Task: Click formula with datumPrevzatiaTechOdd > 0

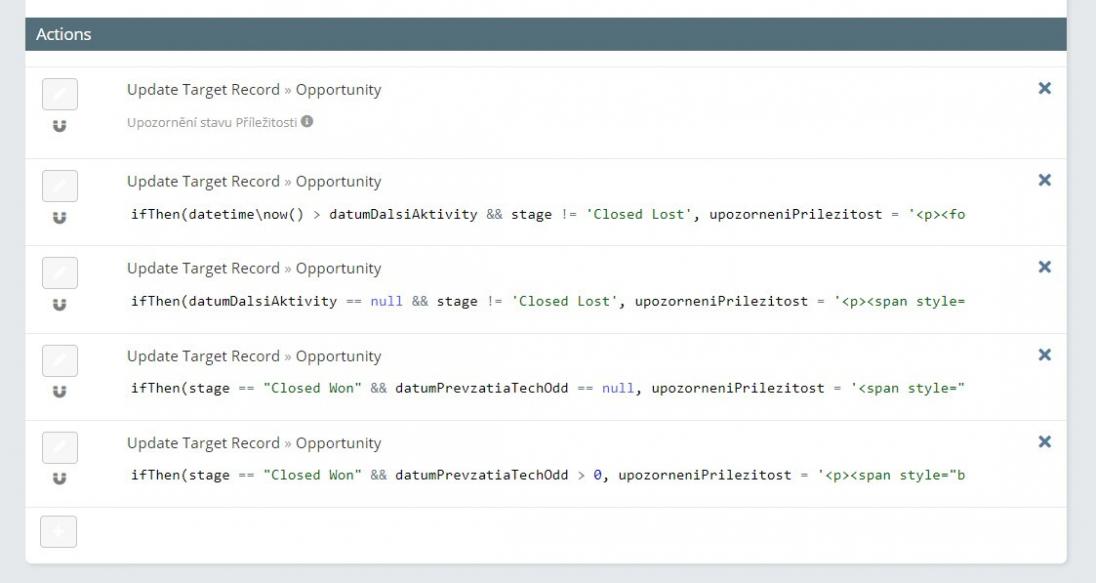Action: pyautogui.click(x=548, y=475)
